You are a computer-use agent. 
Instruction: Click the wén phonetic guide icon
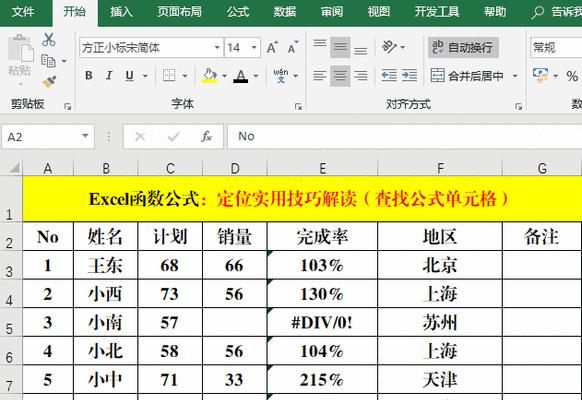(281, 75)
